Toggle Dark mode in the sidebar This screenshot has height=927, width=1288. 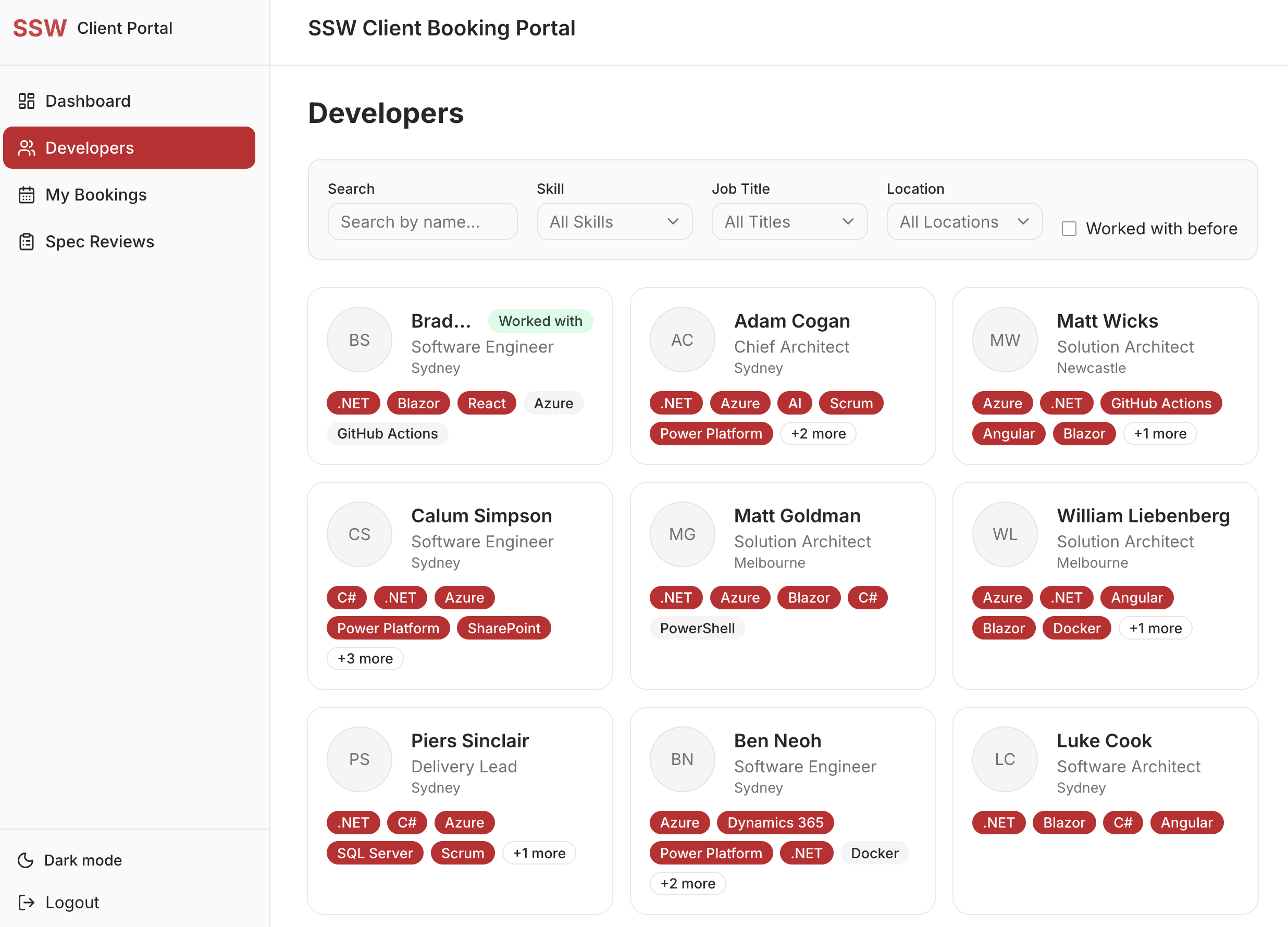82,860
